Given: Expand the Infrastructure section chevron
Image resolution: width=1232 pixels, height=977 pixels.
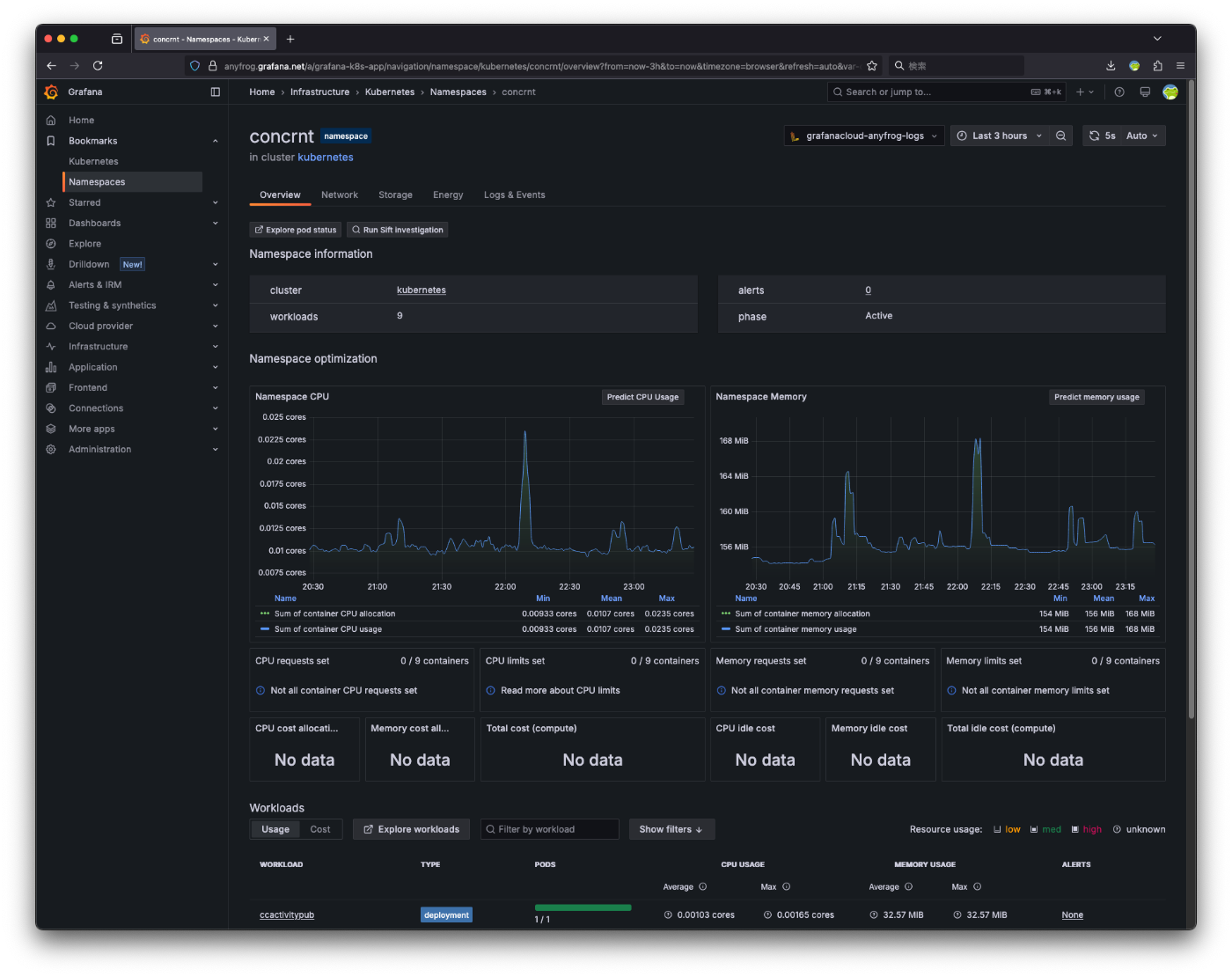Looking at the screenshot, I should 216,347.
